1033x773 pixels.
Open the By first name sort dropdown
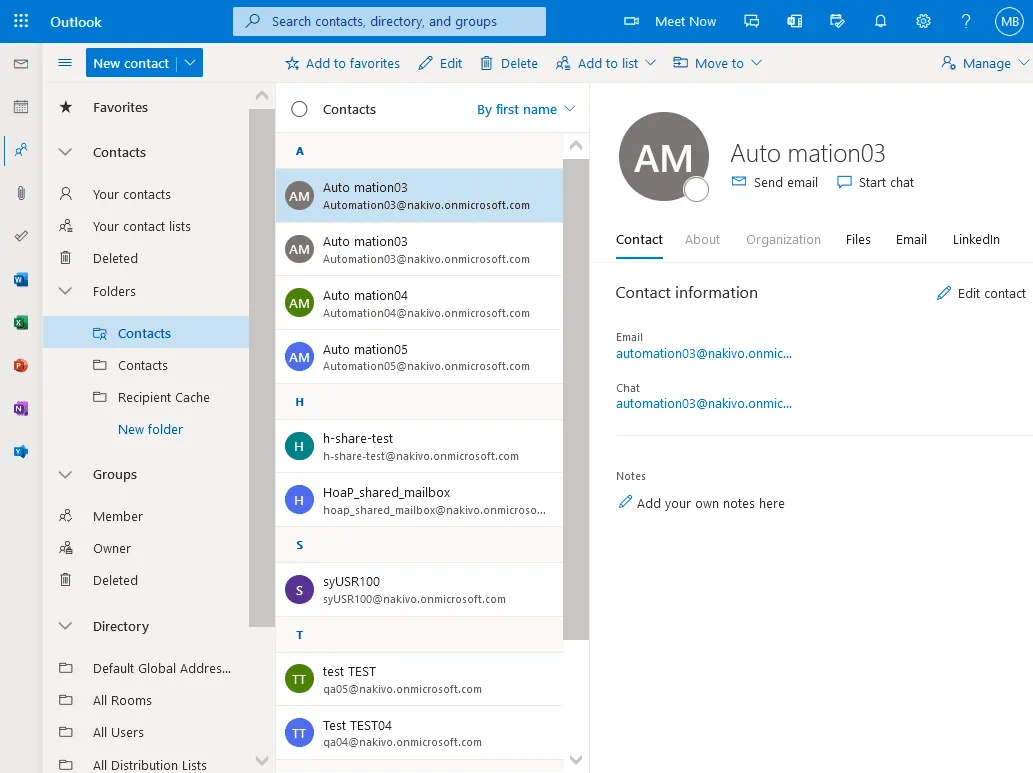[526, 109]
